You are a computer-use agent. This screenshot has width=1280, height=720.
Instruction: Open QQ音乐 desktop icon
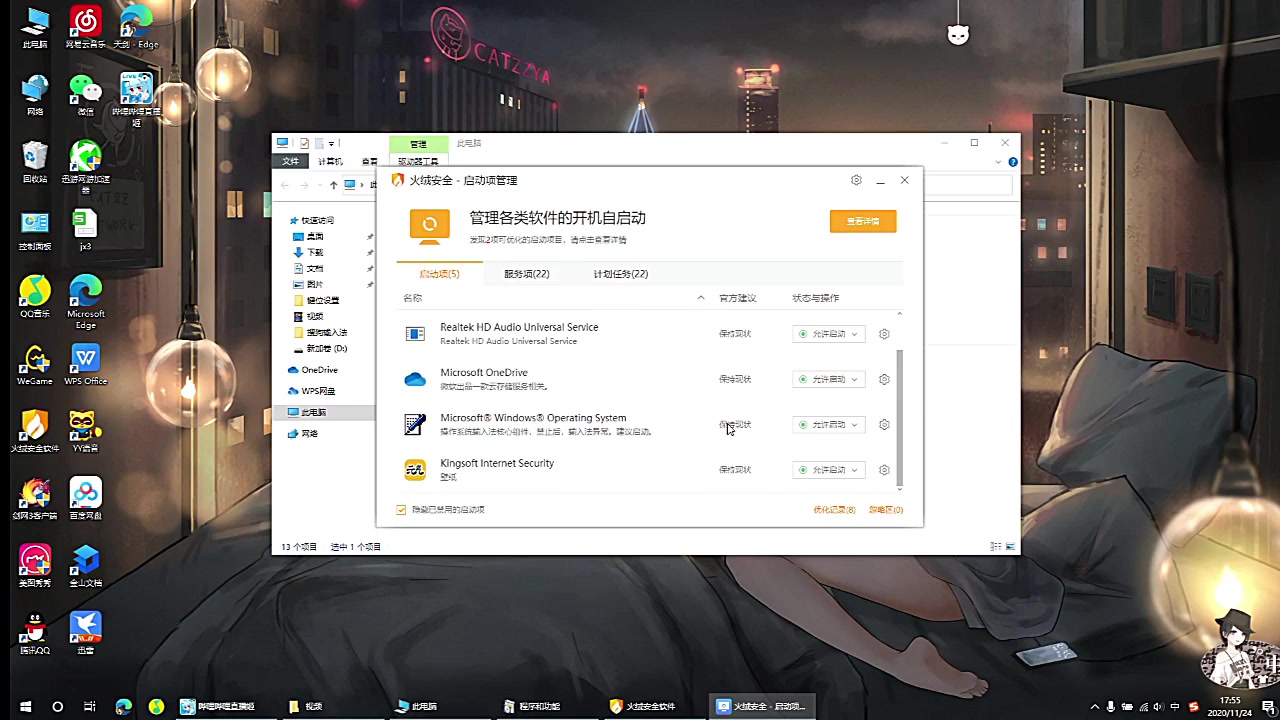(35, 296)
